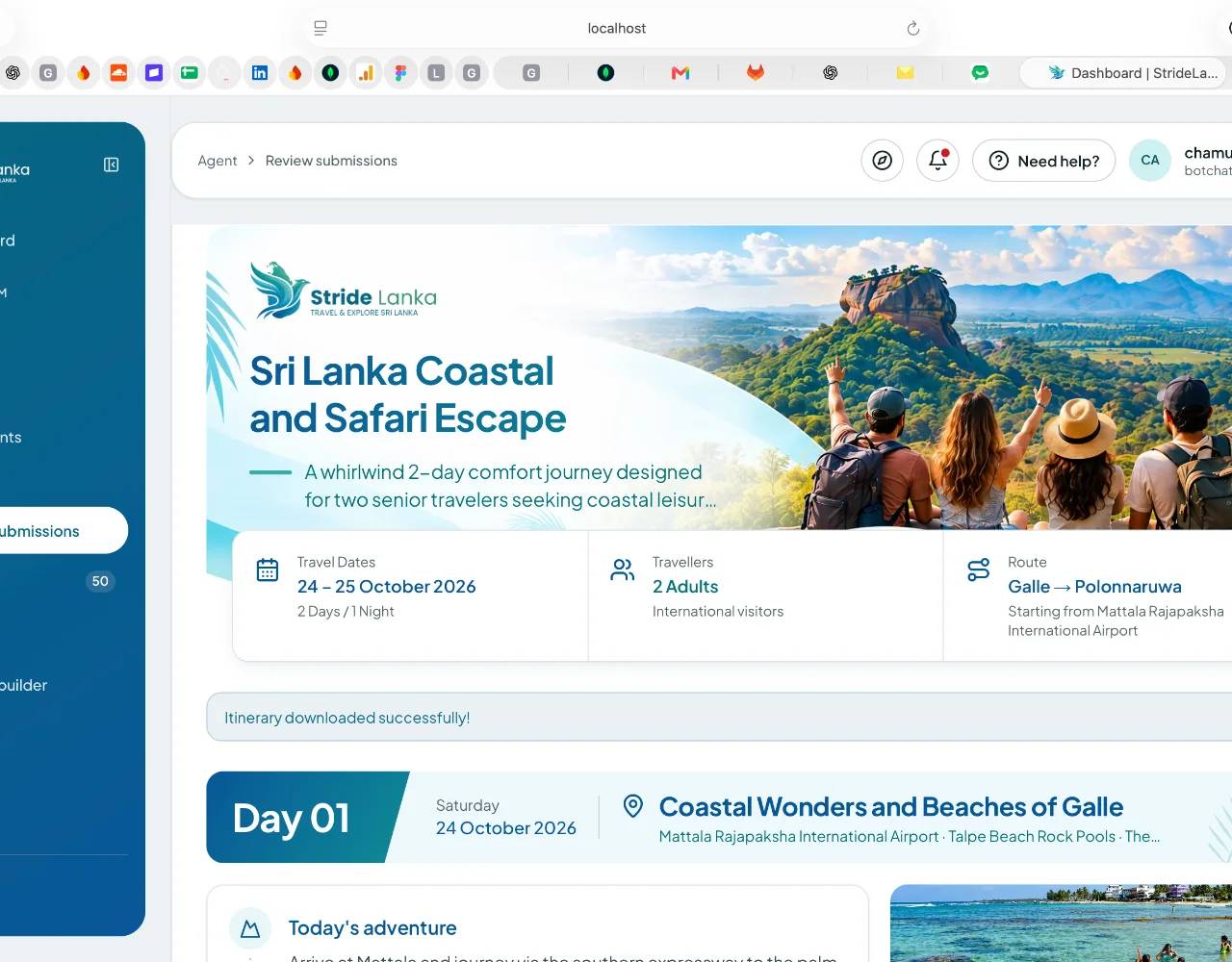Open the compass explore icon

[882, 161]
